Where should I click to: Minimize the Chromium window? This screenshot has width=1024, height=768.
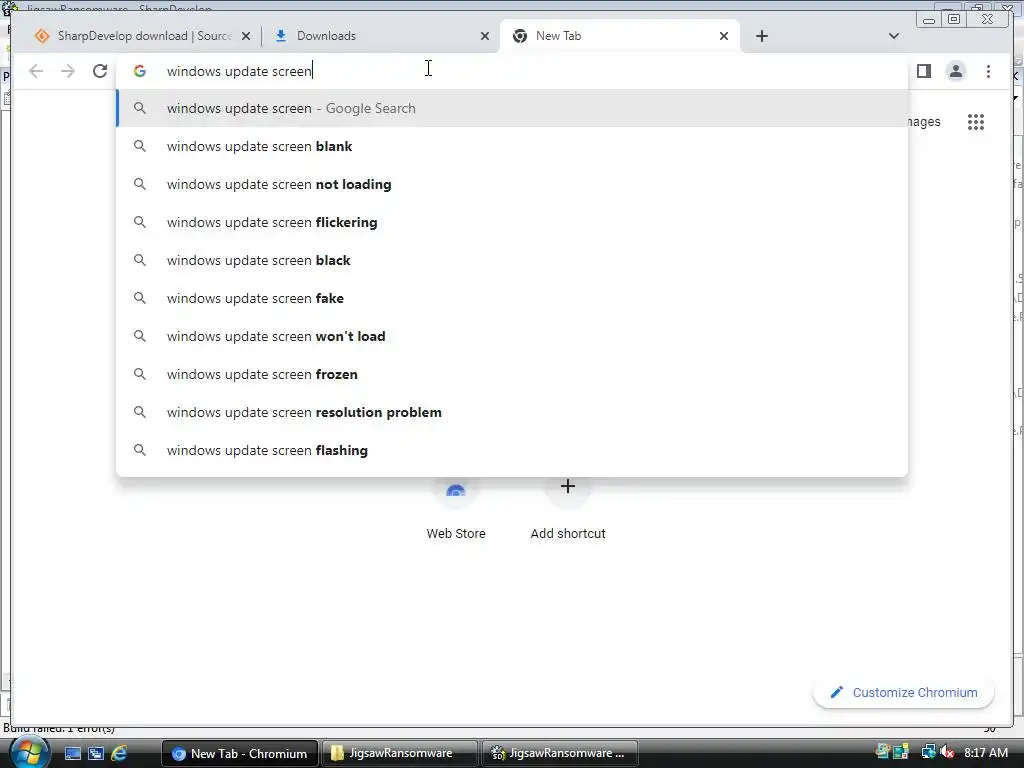click(929, 20)
